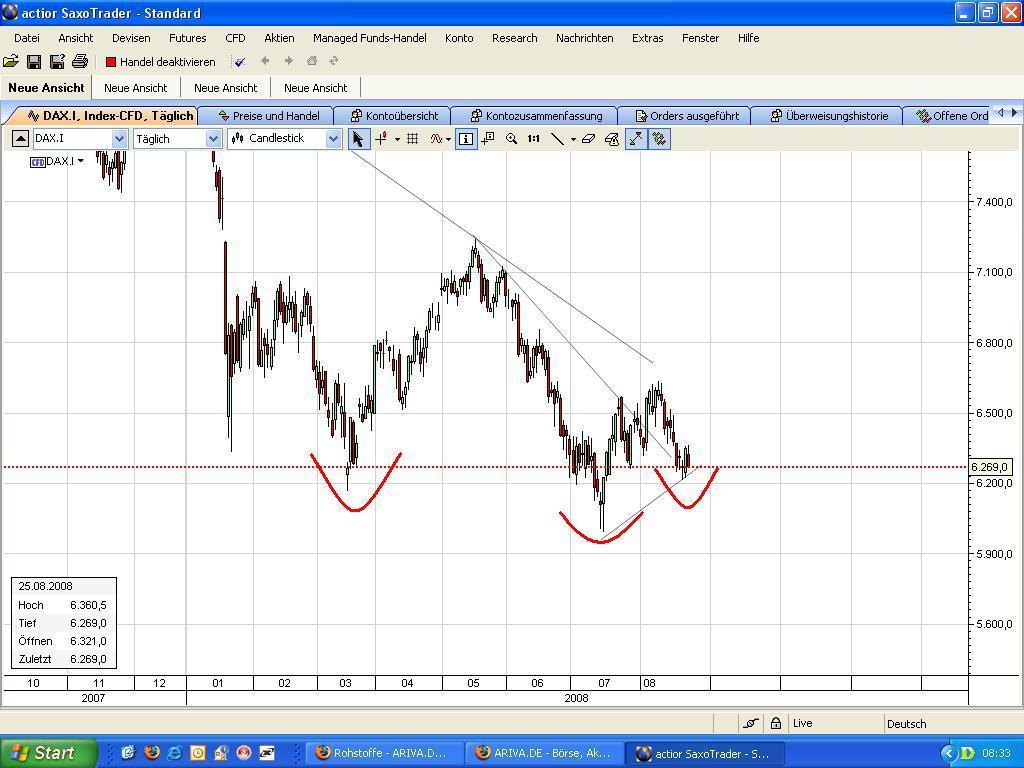Open the Aktien menu
The width and height of the screenshot is (1024, 768).
click(280, 38)
